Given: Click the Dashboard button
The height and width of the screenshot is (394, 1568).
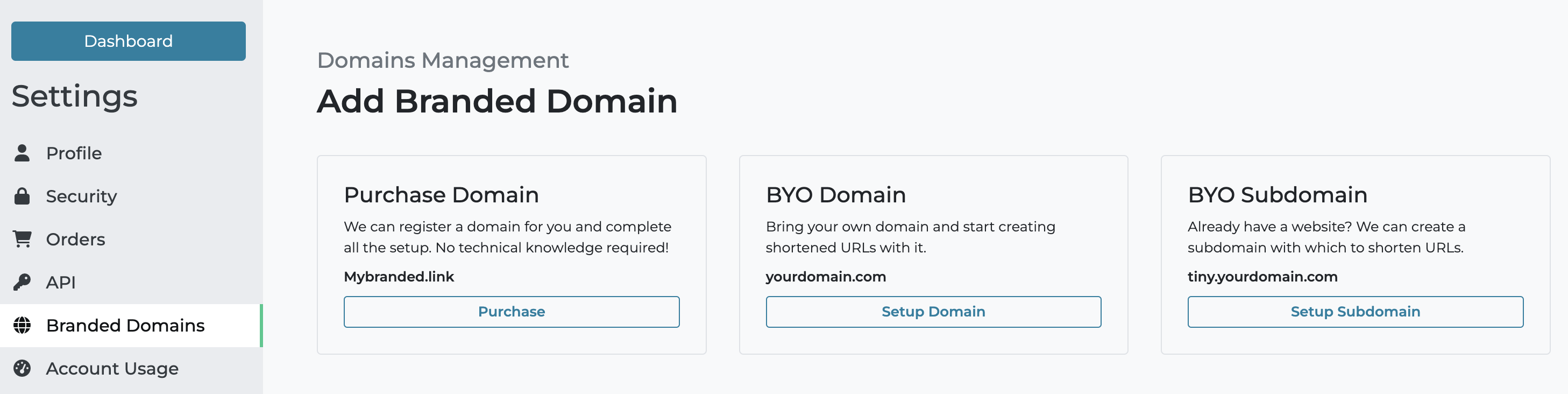Looking at the screenshot, I should (x=128, y=41).
